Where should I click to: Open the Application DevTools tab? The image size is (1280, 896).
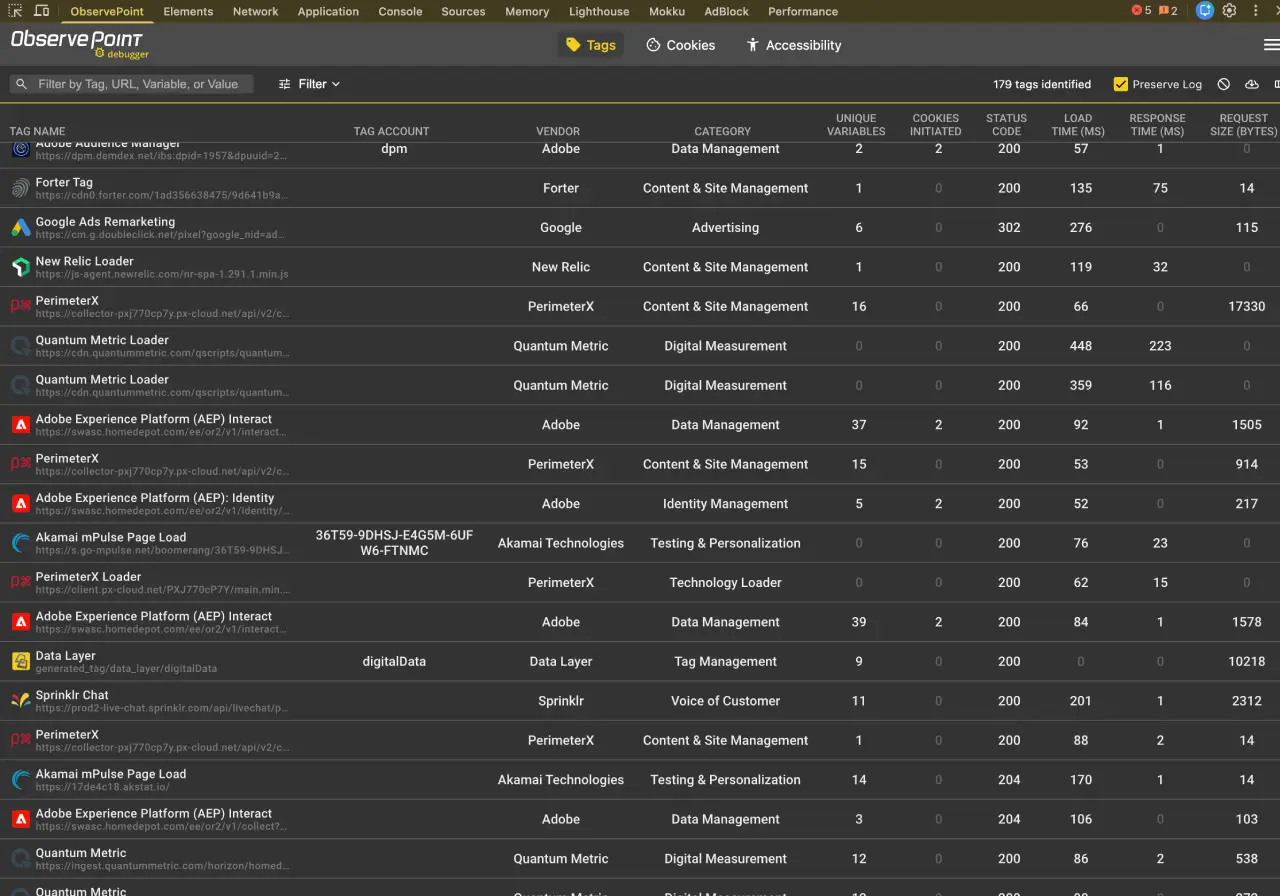(x=328, y=11)
